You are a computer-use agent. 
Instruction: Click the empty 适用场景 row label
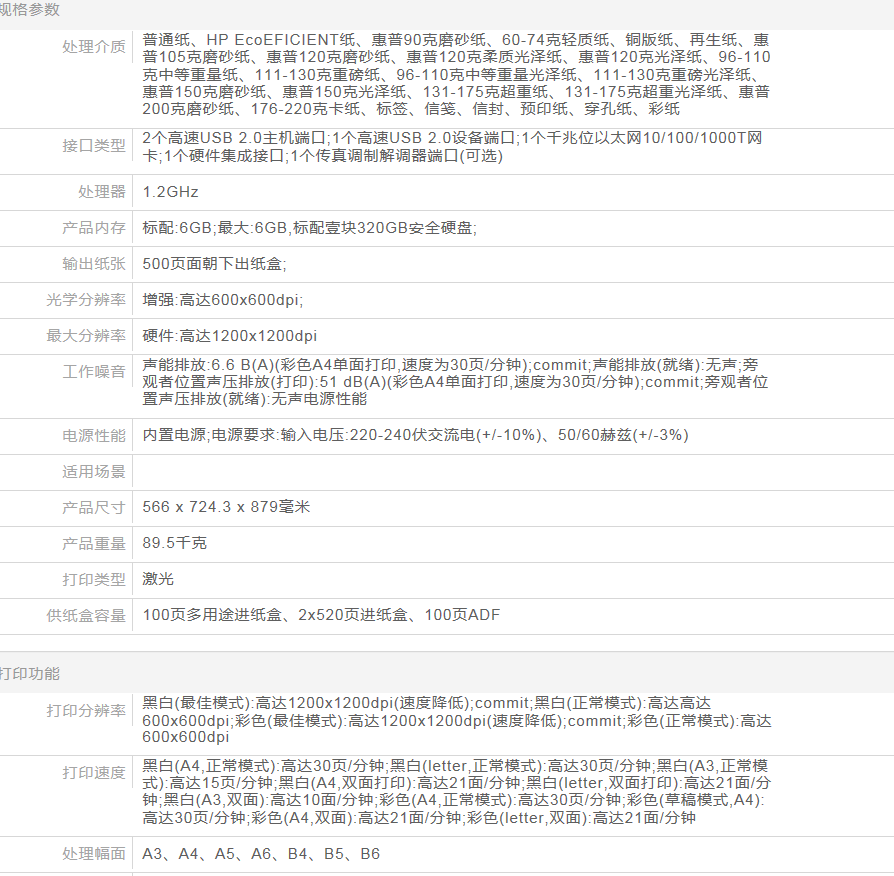94,471
